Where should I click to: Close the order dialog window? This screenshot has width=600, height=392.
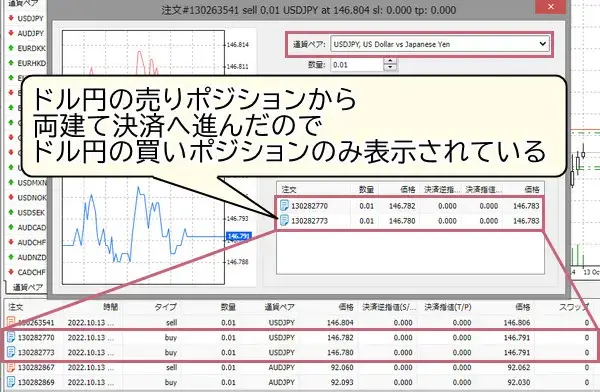point(551,7)
